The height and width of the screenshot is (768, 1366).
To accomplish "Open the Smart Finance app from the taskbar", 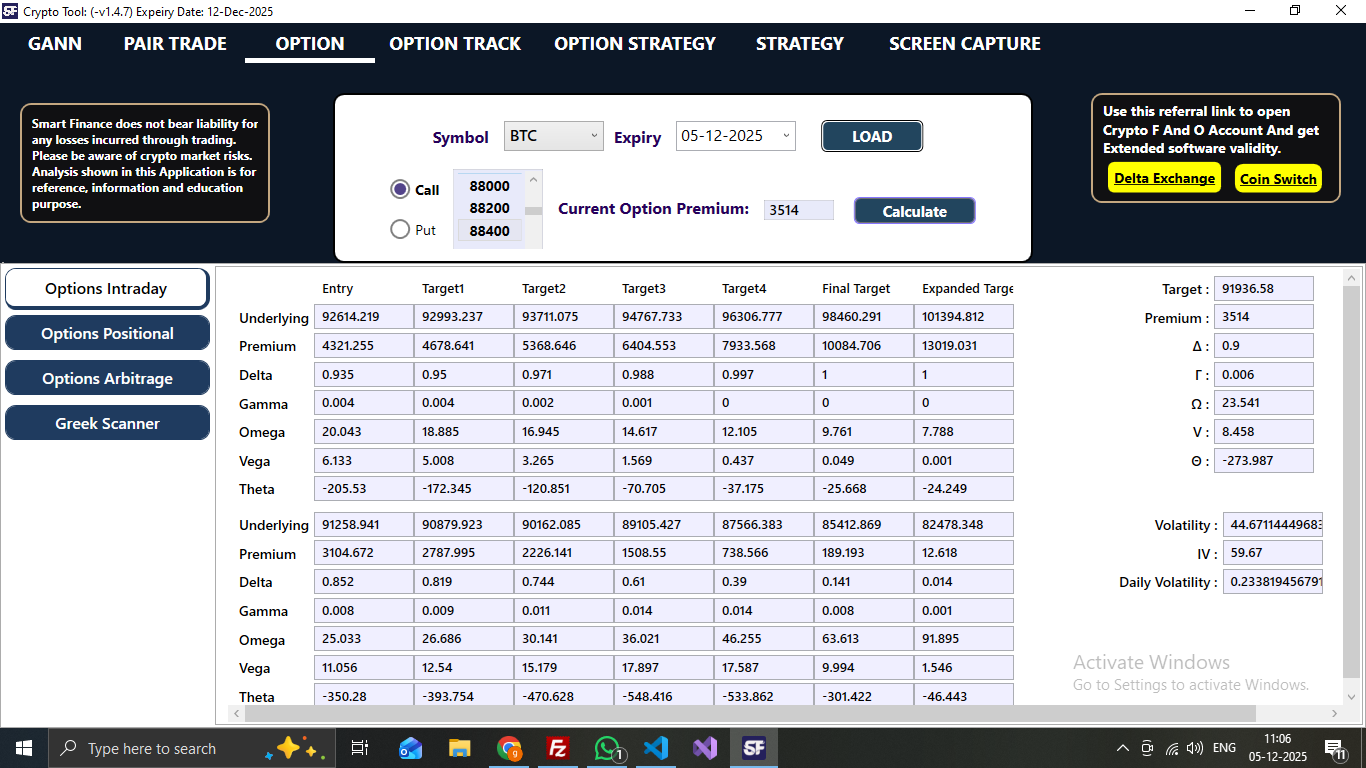I will [x=754, y=747].
